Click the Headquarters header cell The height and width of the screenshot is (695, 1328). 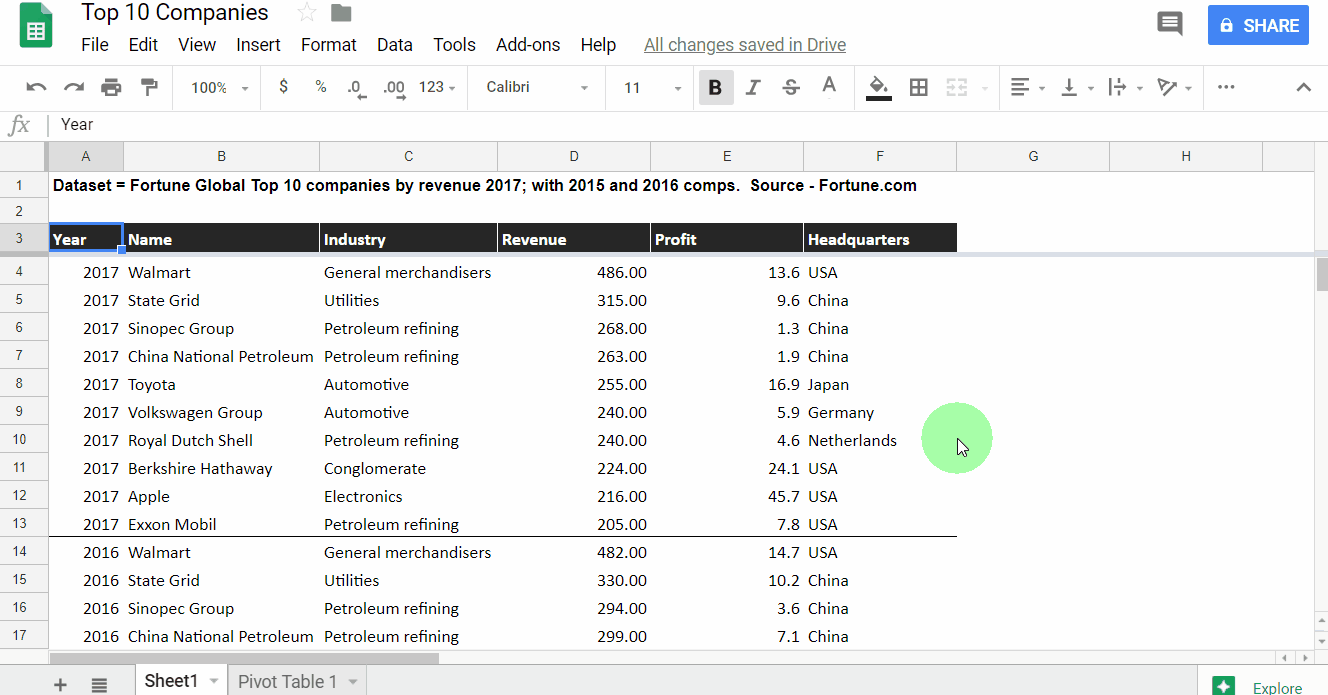[880, 239]
